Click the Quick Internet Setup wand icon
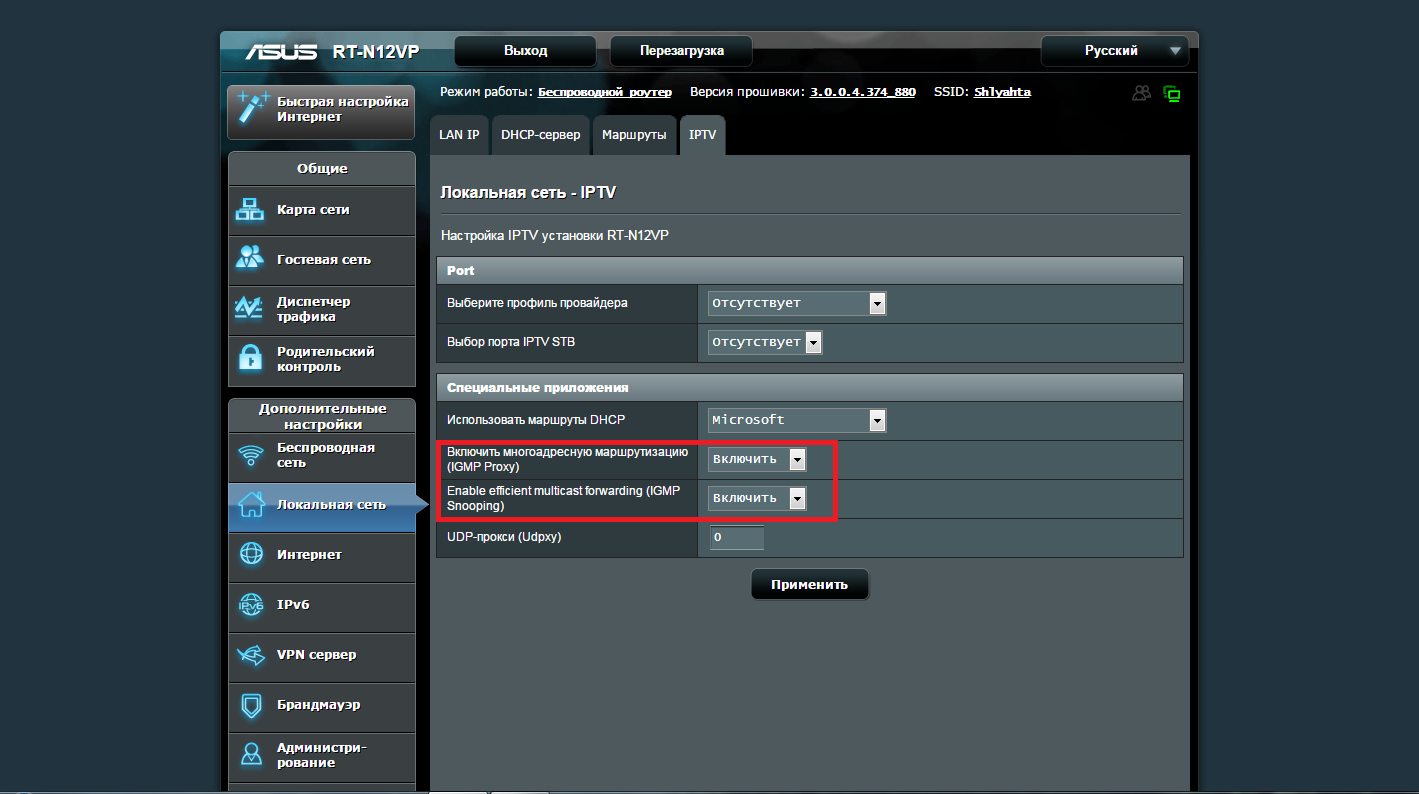 250,109
